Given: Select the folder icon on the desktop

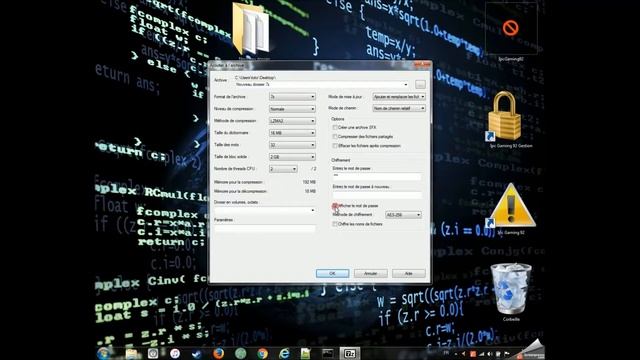Looking at the screenshot, I should 251,29.
